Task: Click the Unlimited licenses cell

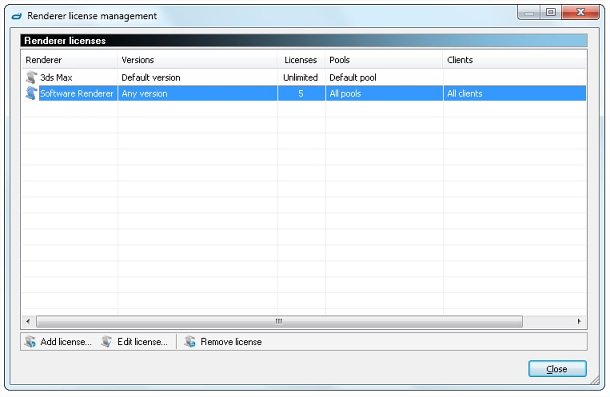Action: point(301,77)
